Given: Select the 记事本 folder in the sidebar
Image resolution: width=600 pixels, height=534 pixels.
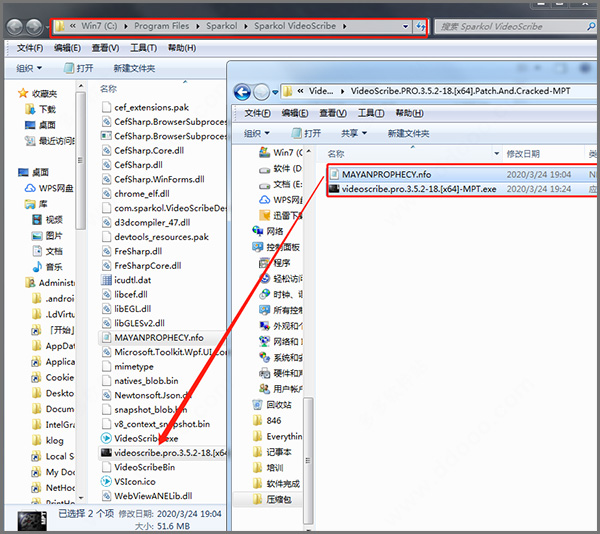Looking at the screenshot, I should pos(272,452).
